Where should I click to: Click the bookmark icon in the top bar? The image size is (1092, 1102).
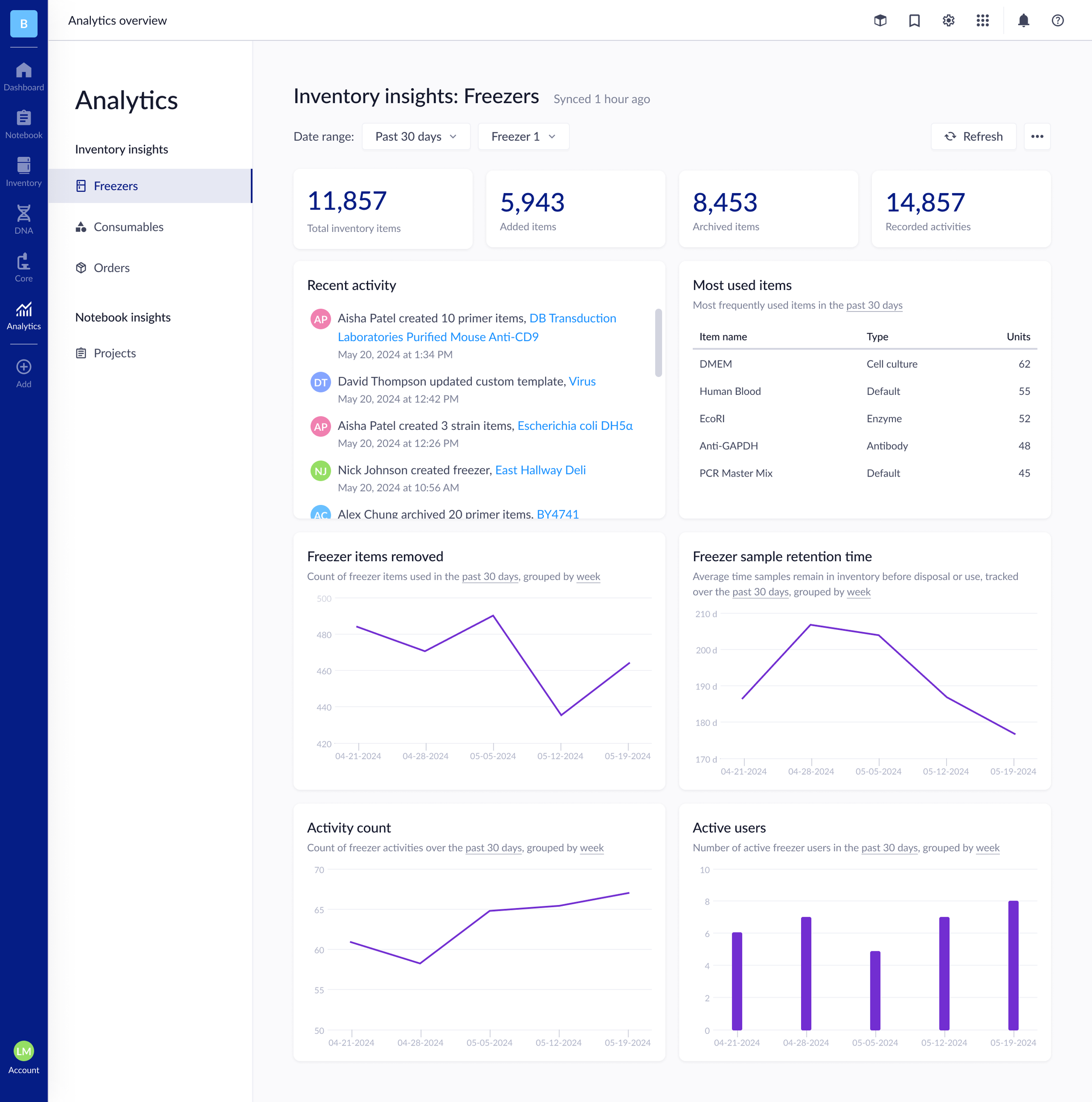[914, 21]
